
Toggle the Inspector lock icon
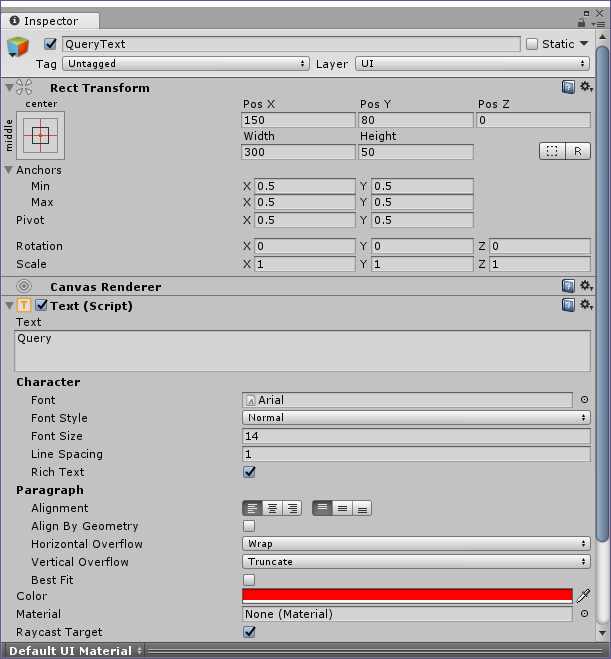pos(581,23)
